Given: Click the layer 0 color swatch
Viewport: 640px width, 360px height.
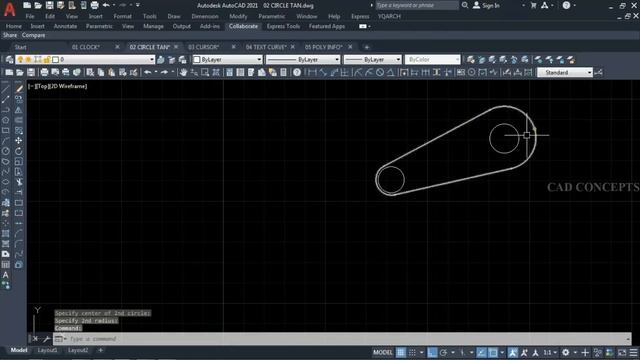Looking at the screenshot, I should tap(56, 60).
